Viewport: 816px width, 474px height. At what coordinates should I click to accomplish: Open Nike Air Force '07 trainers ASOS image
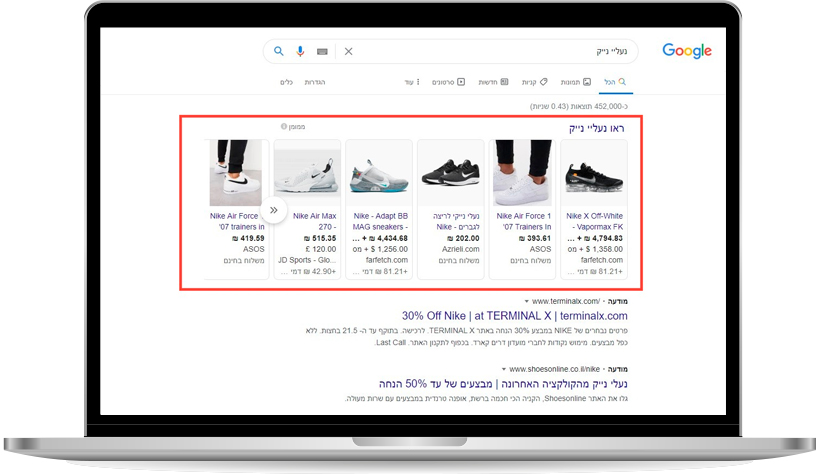point(236,173)
